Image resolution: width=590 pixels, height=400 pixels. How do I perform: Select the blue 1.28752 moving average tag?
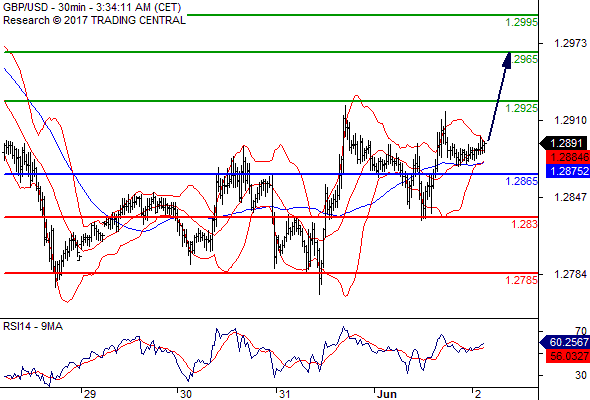click(567, 171)
